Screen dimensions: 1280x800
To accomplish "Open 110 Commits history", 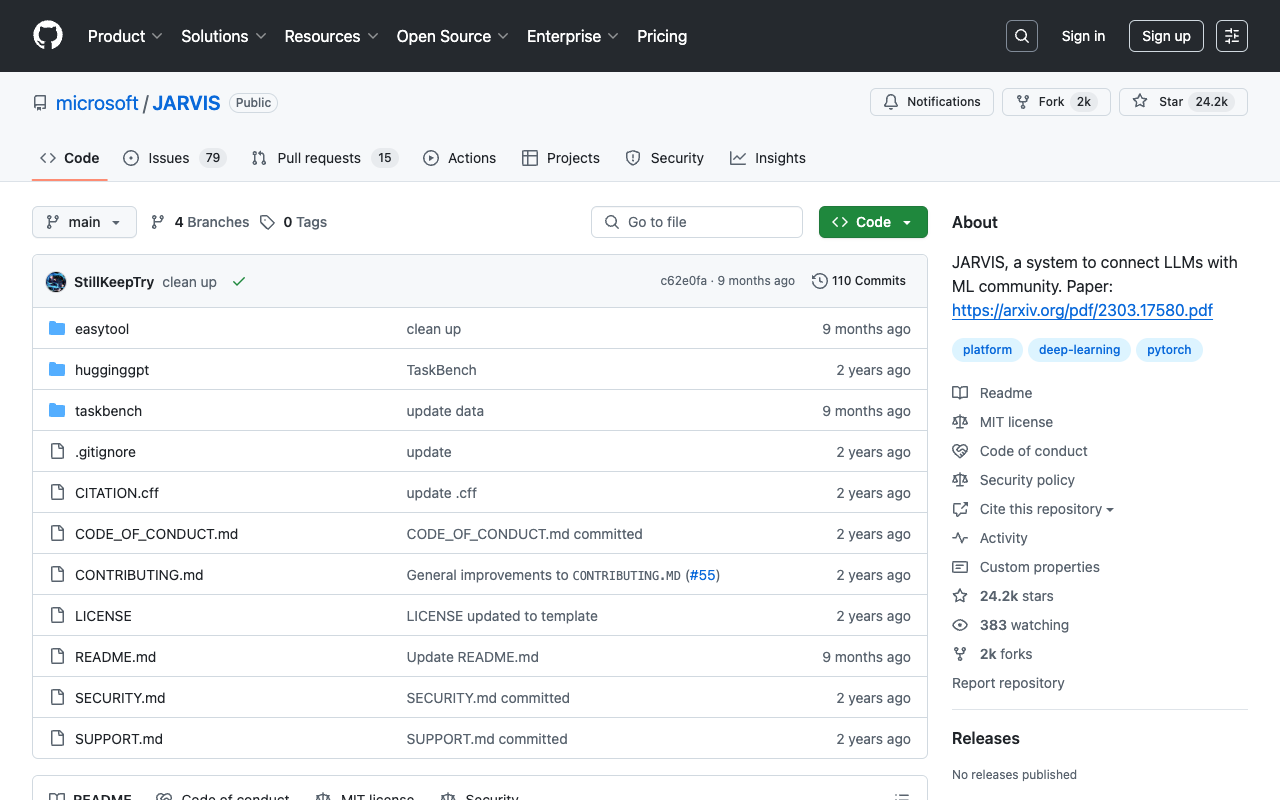I will click(x=859, y=281).
